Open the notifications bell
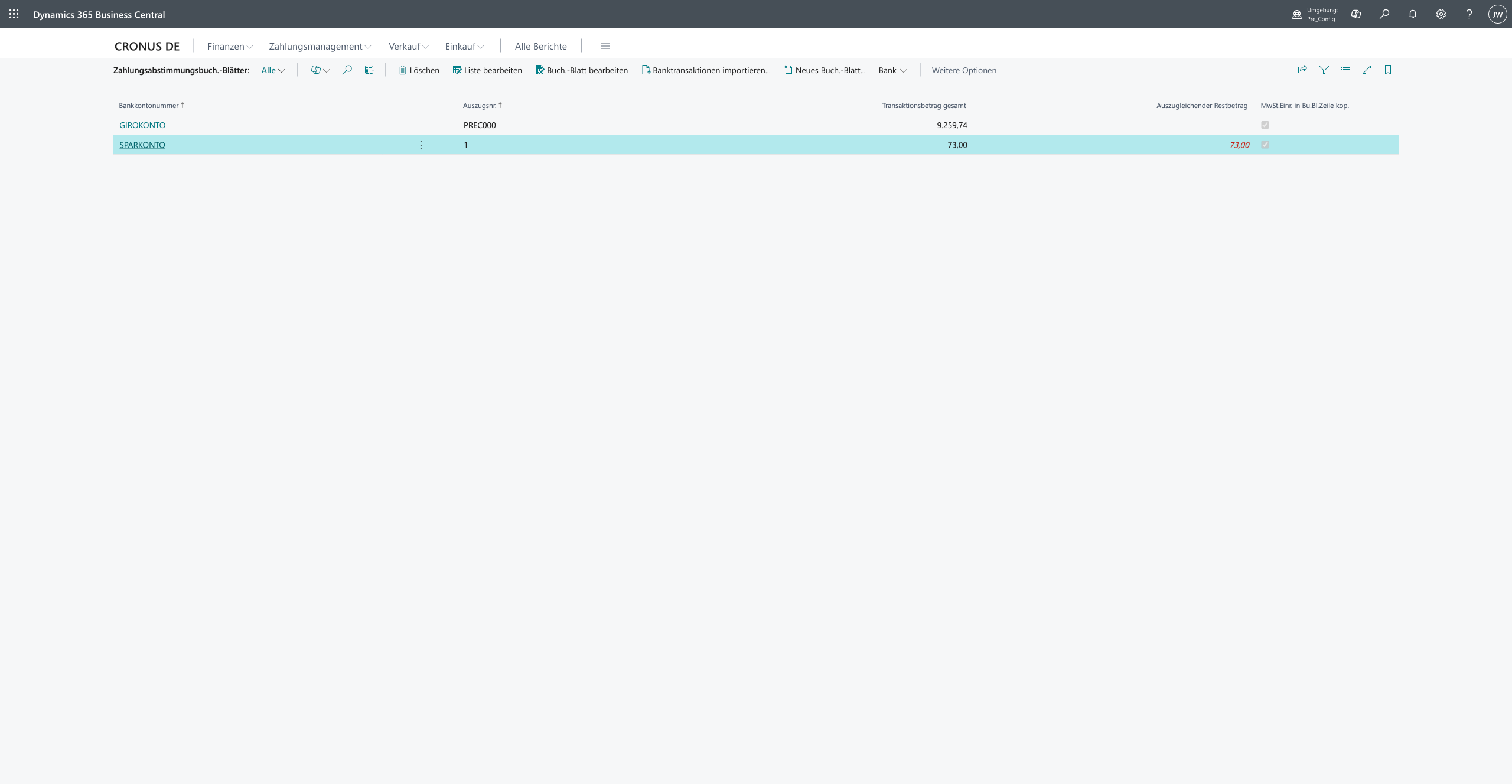1512x784 pixels. (1413, 14)
